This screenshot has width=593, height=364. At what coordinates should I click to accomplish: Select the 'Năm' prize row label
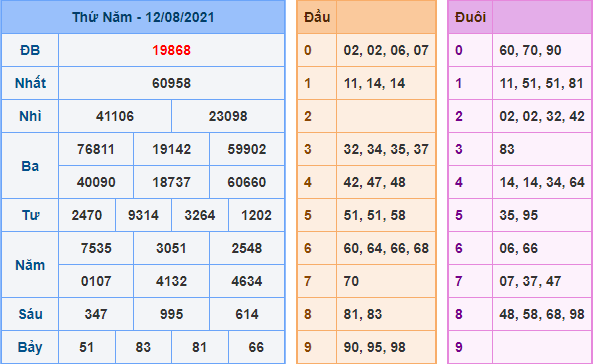[30, 265]
